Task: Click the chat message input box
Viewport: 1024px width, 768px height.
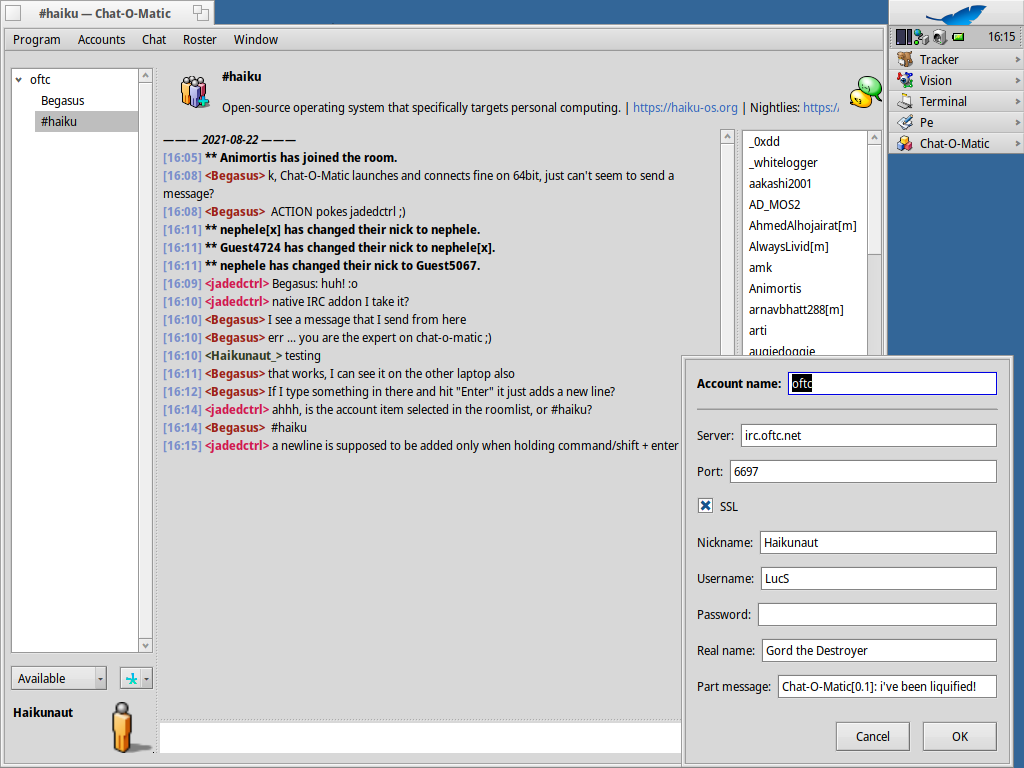Action: [421, 737]
